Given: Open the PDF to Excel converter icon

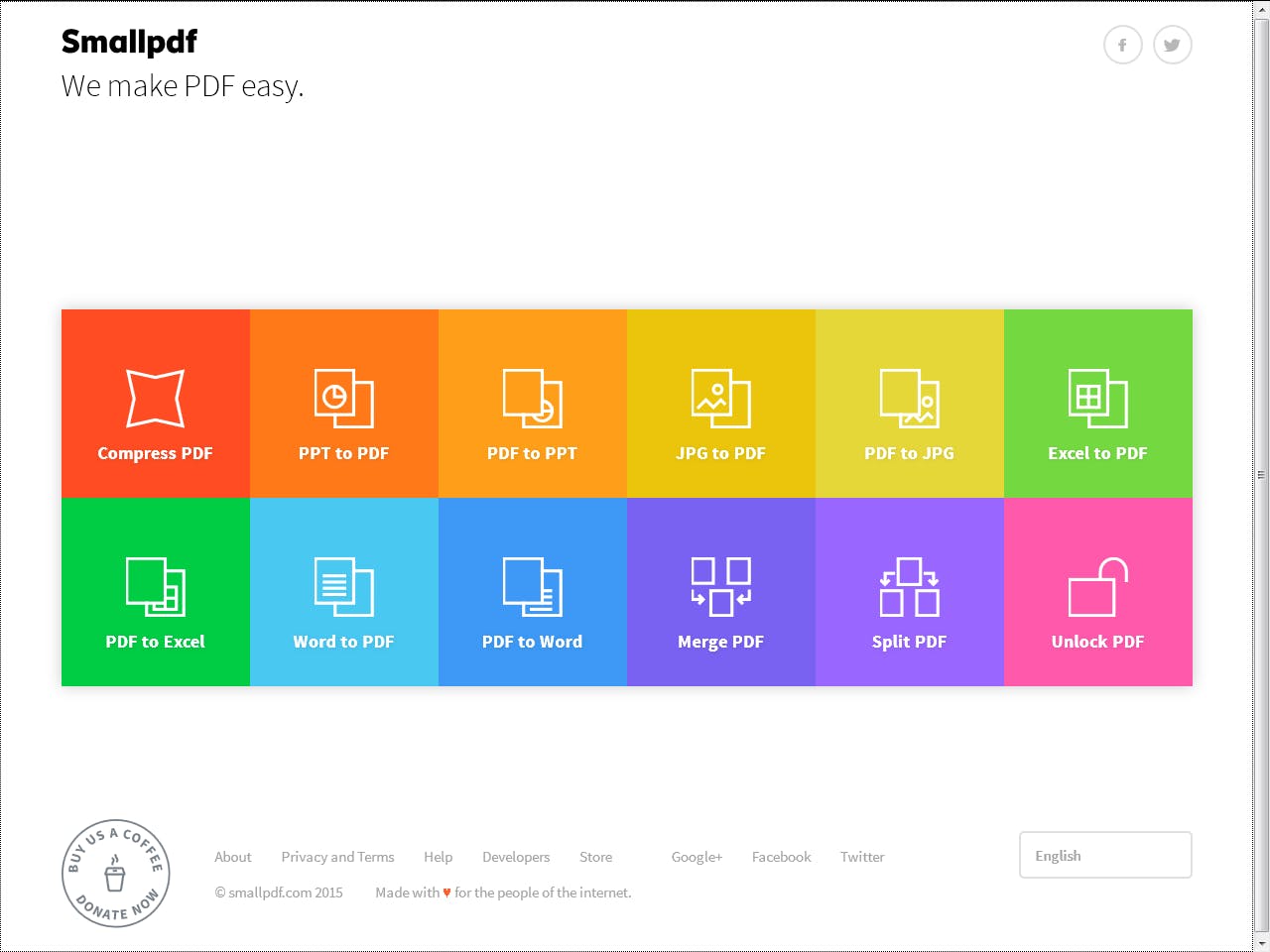Looking at the screenshot, I should point(156,586).
